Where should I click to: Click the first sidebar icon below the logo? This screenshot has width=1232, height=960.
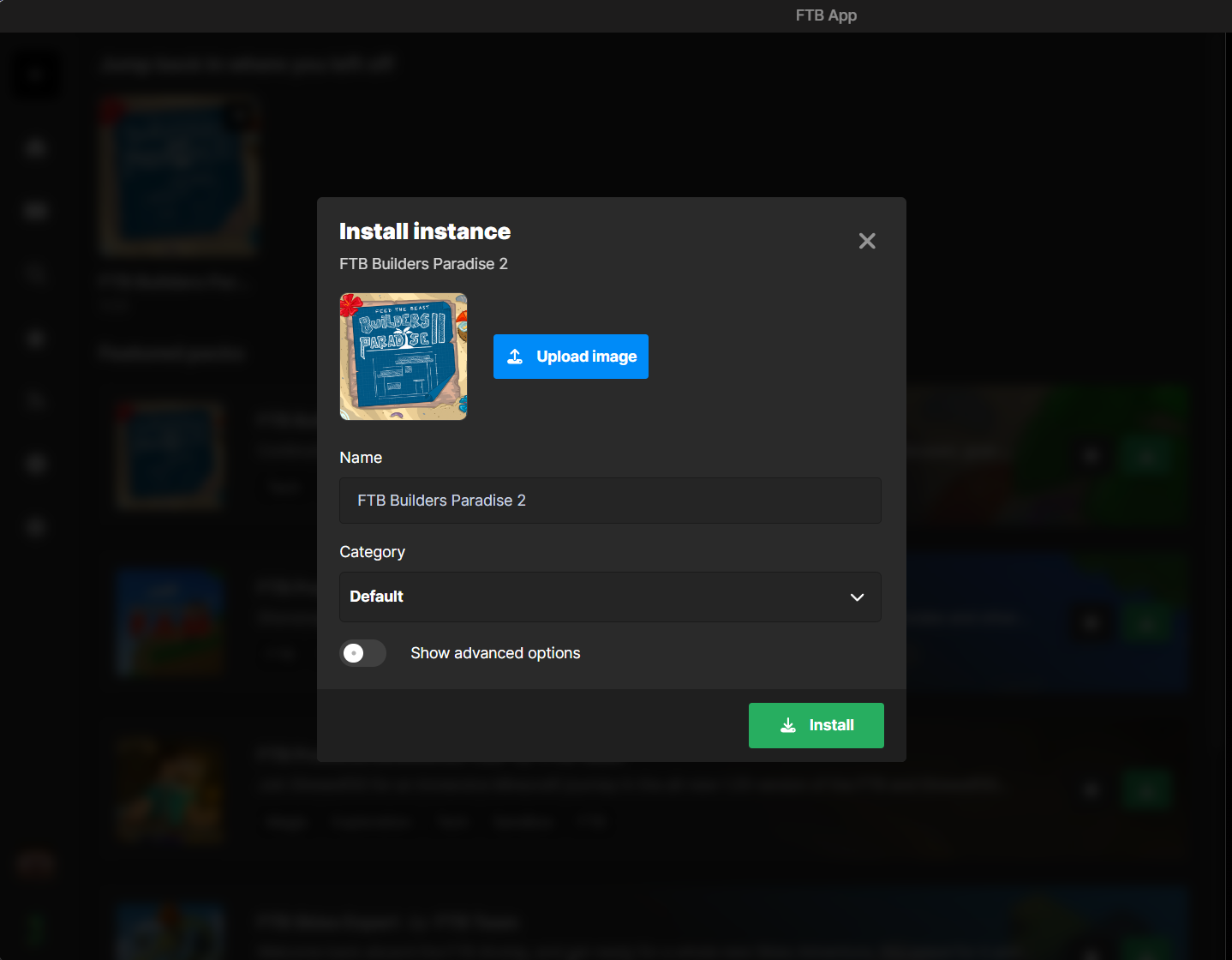(x=36, y=148)
